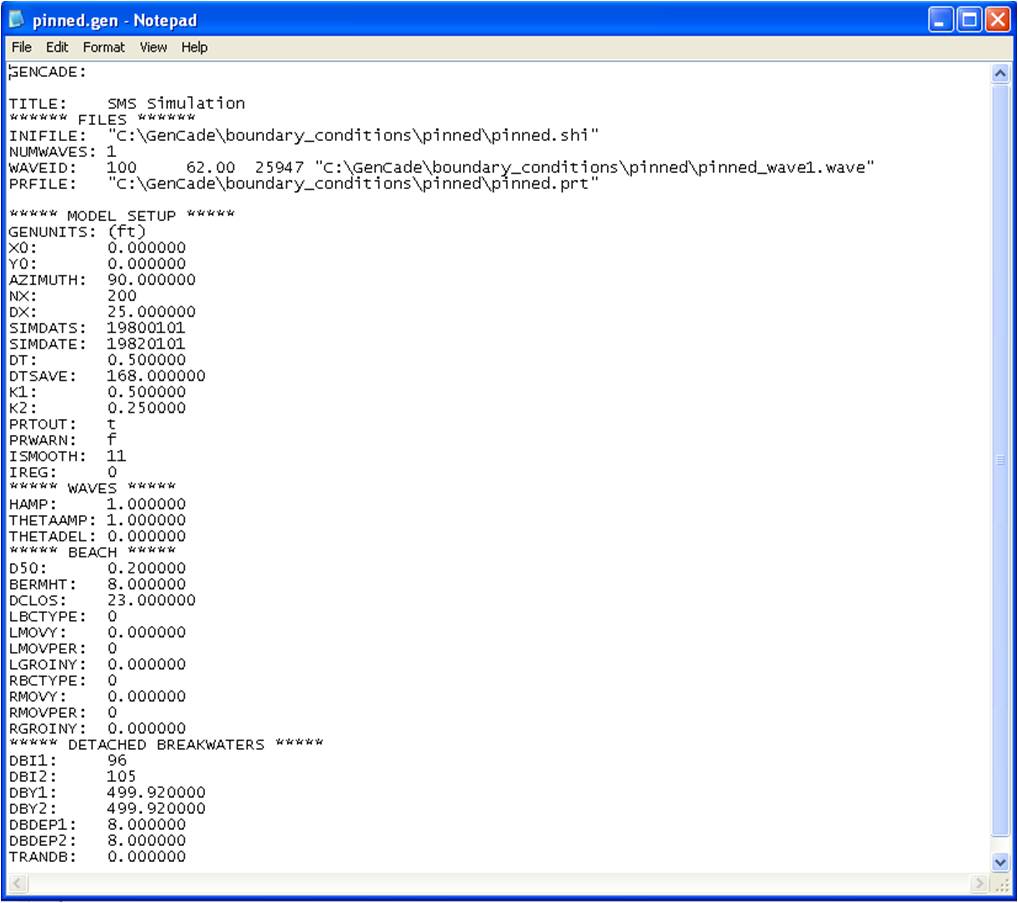Click the DBY2 value 499.920000
1018x903 pixels.
coord(156,808)
